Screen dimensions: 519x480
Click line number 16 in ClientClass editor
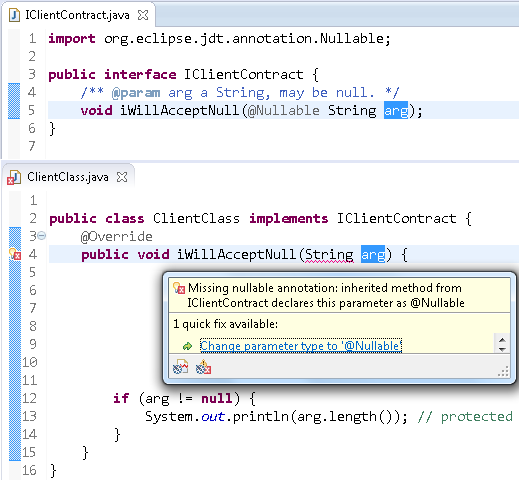[29, 470]
